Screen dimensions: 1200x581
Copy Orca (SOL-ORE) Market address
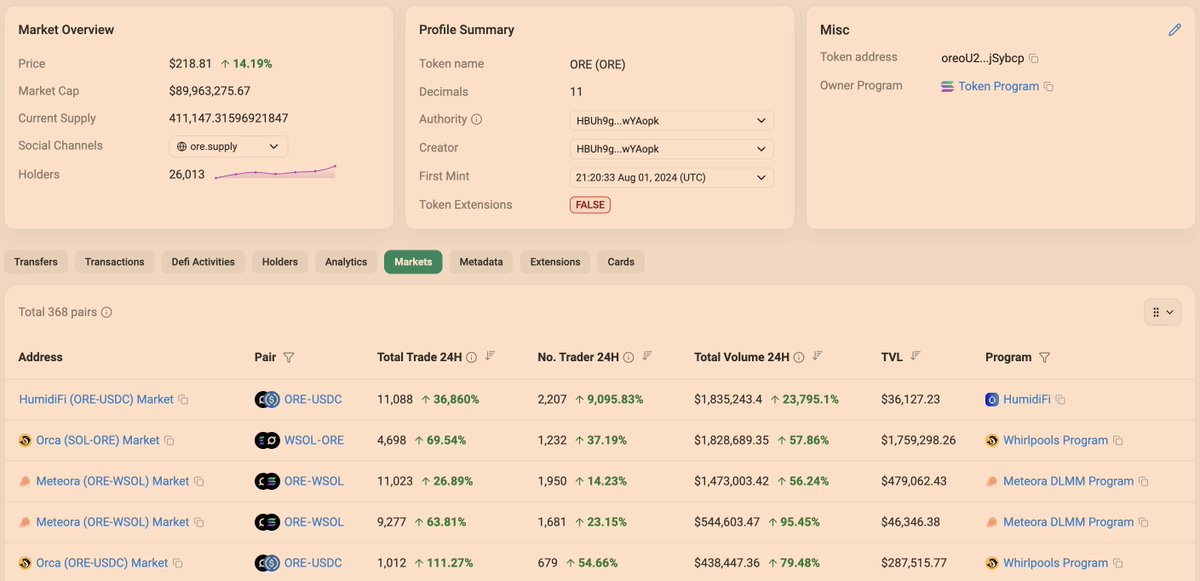(x=169, y=441)
